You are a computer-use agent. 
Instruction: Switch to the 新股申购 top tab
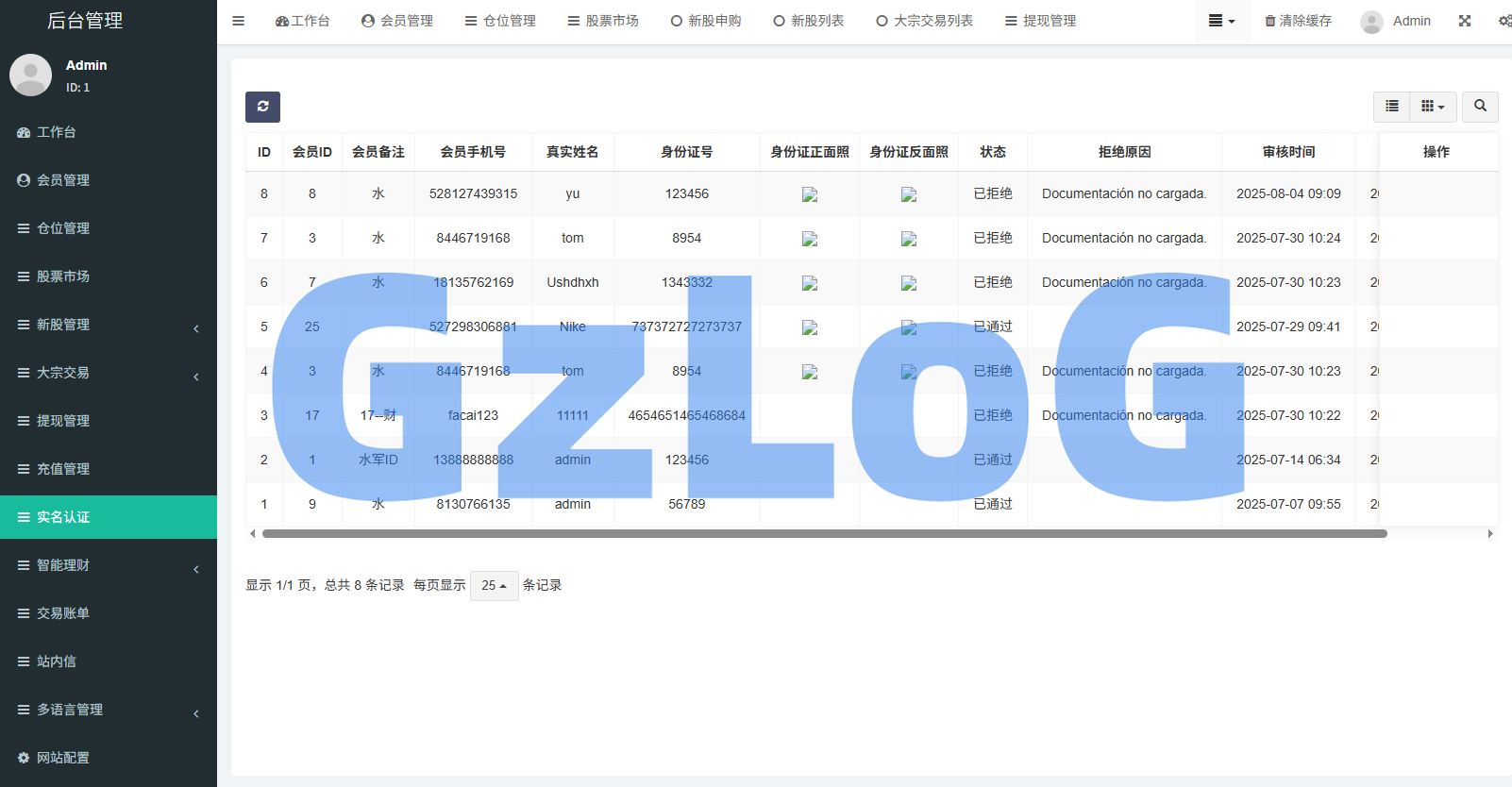coord(706,21)
